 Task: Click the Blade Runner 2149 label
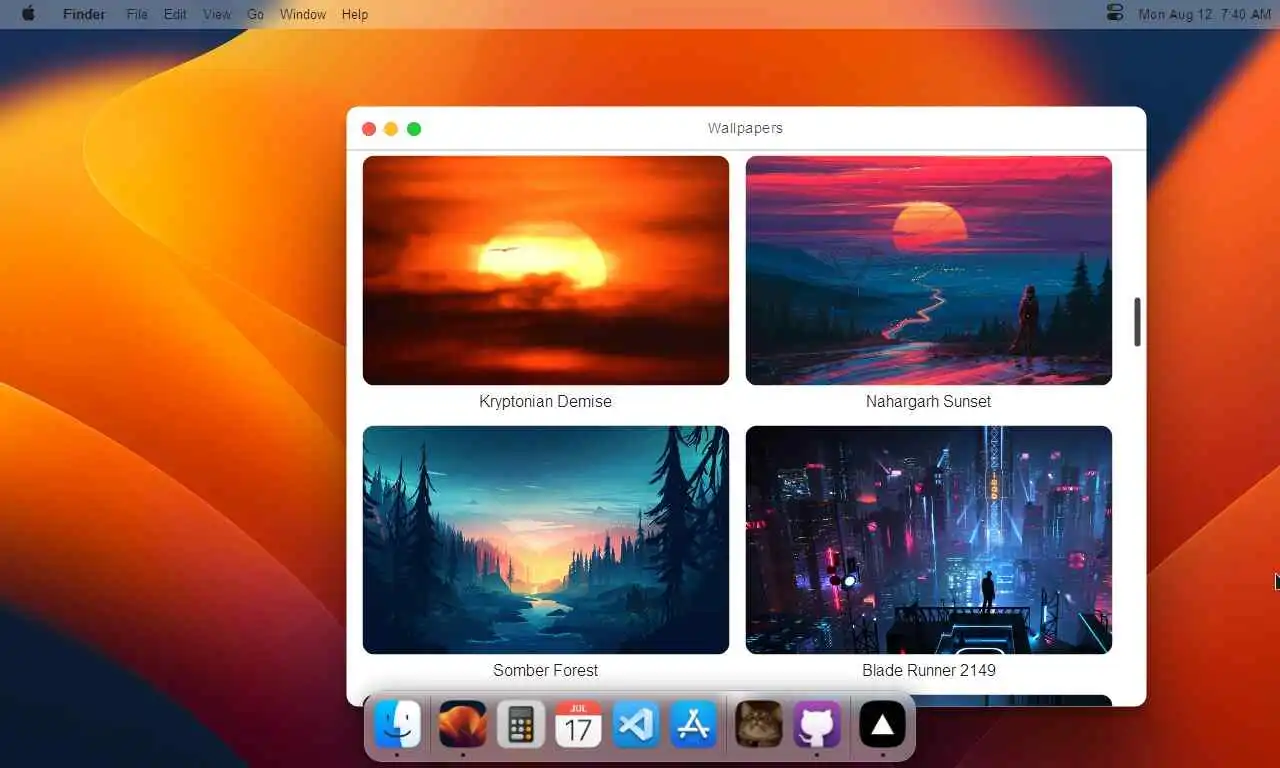[929, 670]
